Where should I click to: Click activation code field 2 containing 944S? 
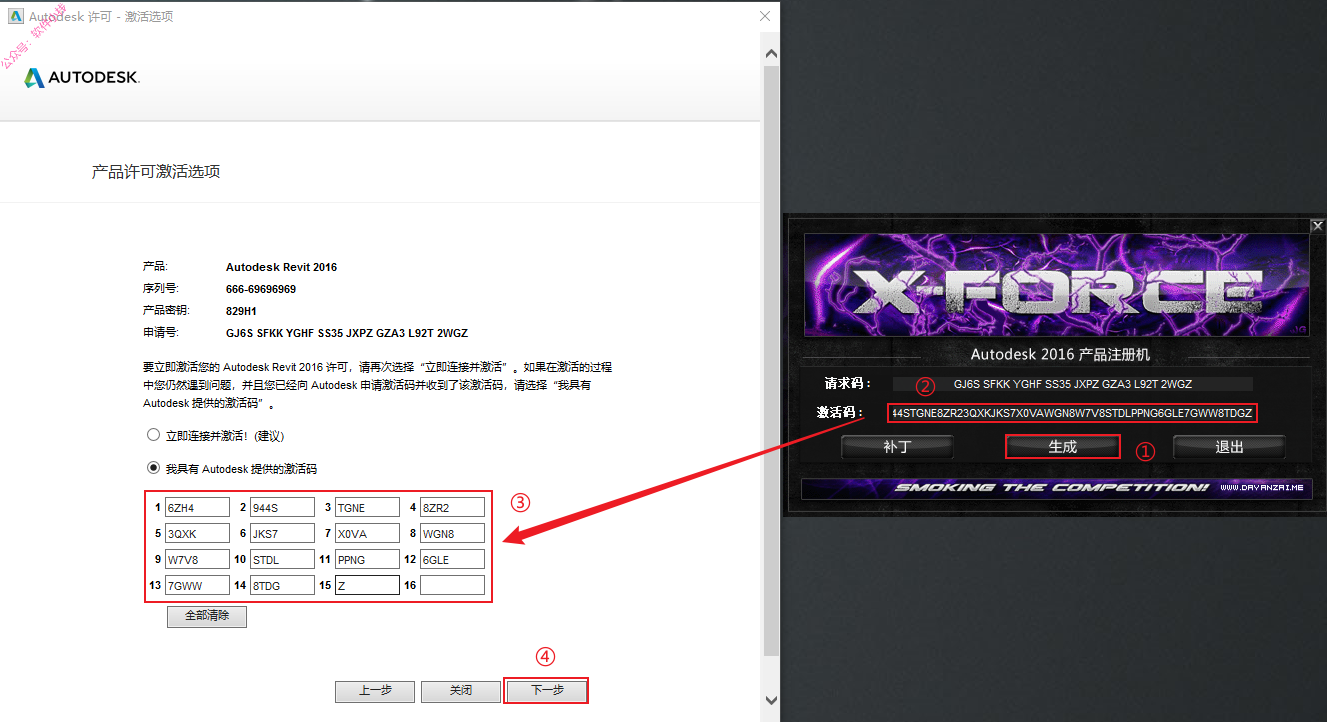pos(282,507)
